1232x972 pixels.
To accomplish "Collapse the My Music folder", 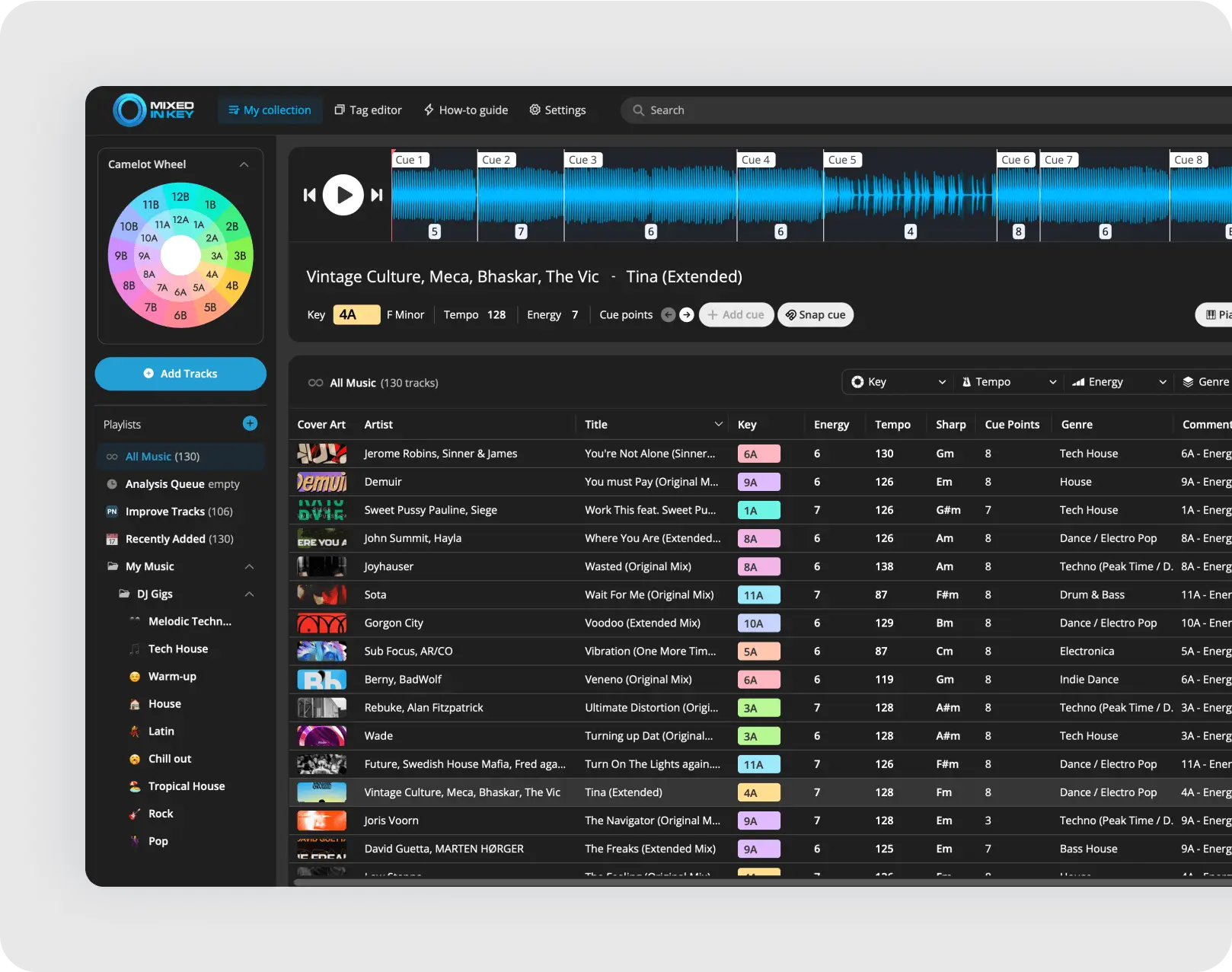I will (249, 567).
